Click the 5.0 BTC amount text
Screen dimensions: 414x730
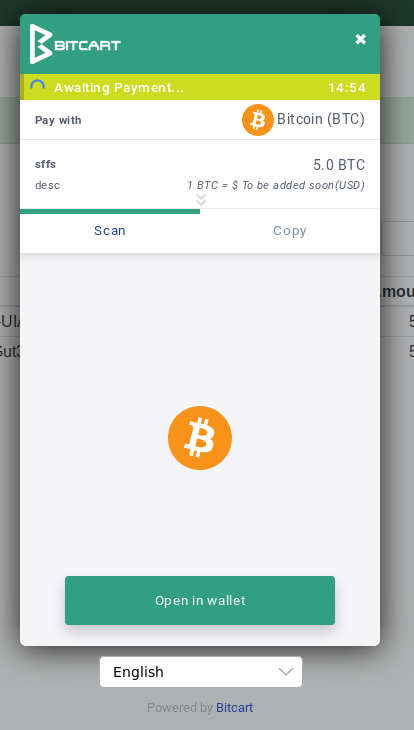tap(339, 165)
